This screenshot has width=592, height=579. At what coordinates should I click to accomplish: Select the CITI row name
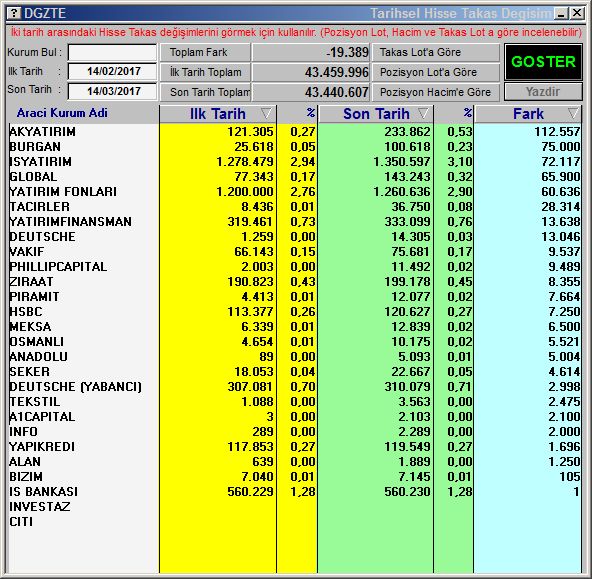21,522
